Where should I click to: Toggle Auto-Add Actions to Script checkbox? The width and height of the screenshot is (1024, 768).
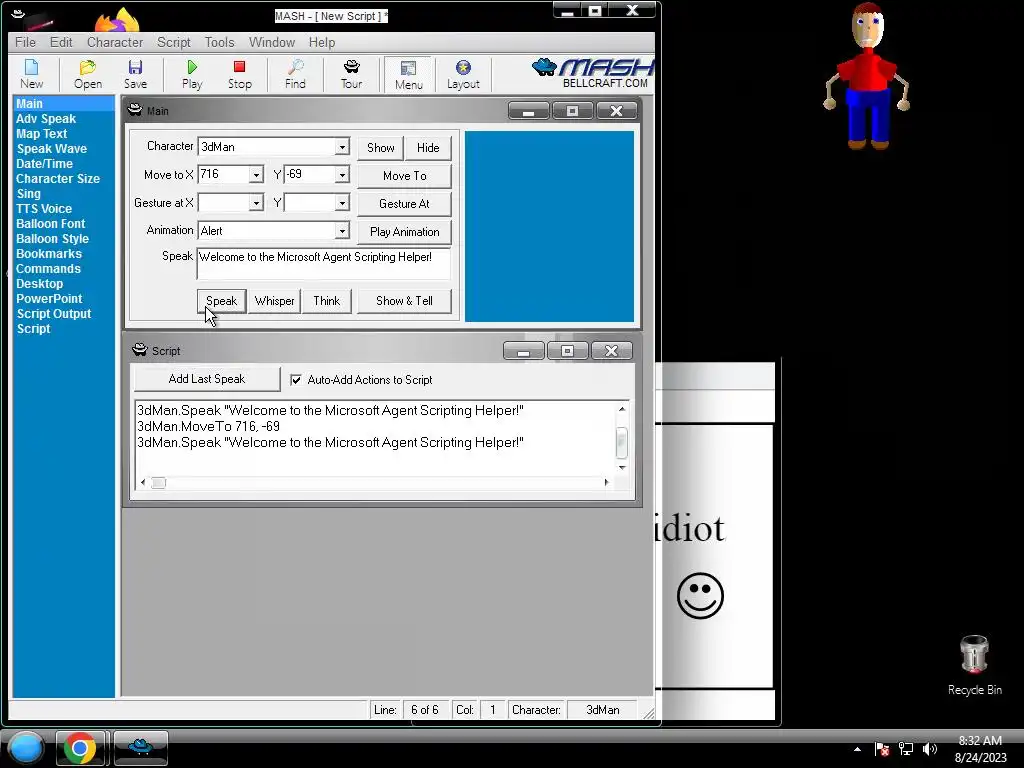(296, 379)
